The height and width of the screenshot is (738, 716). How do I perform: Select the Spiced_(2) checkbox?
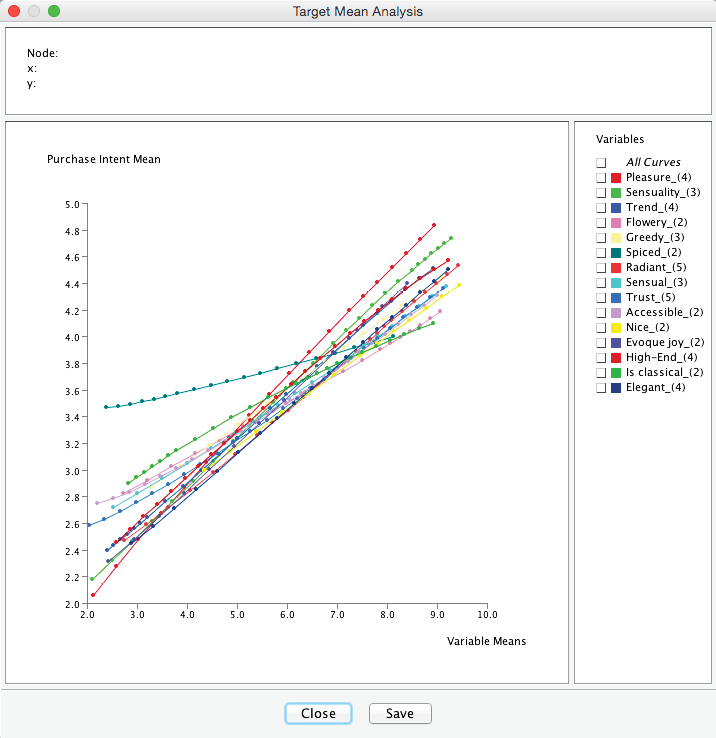(x=601, y=252)
